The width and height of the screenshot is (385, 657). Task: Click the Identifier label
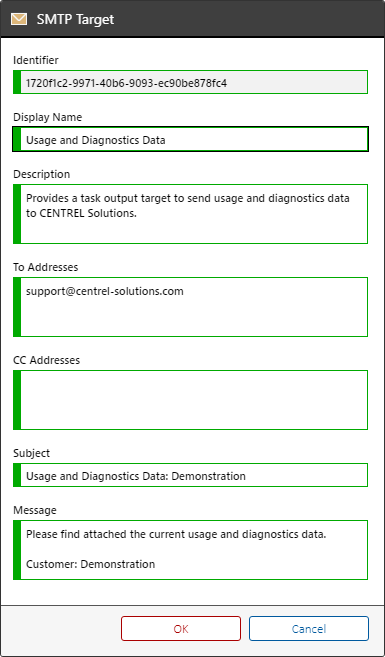click(x=36, y=60)
